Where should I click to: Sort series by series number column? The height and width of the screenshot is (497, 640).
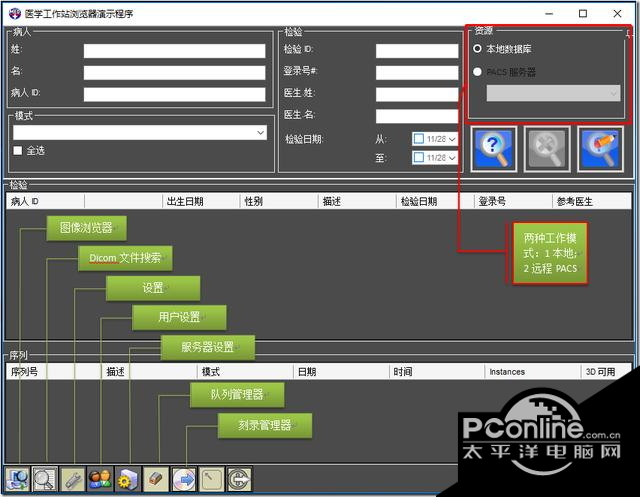click(x=53, y=372)
